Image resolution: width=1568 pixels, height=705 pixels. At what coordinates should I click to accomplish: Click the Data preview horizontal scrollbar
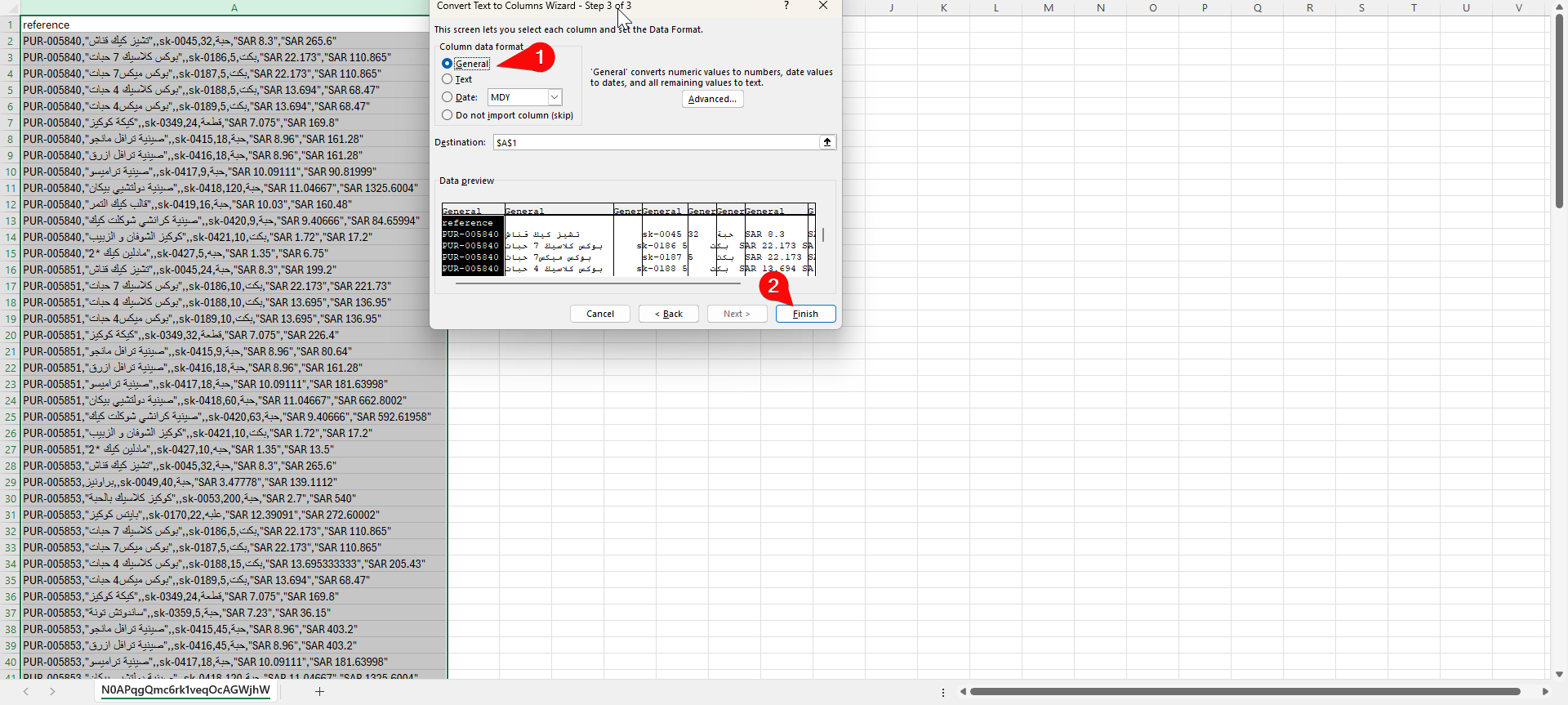pos(598,283)
